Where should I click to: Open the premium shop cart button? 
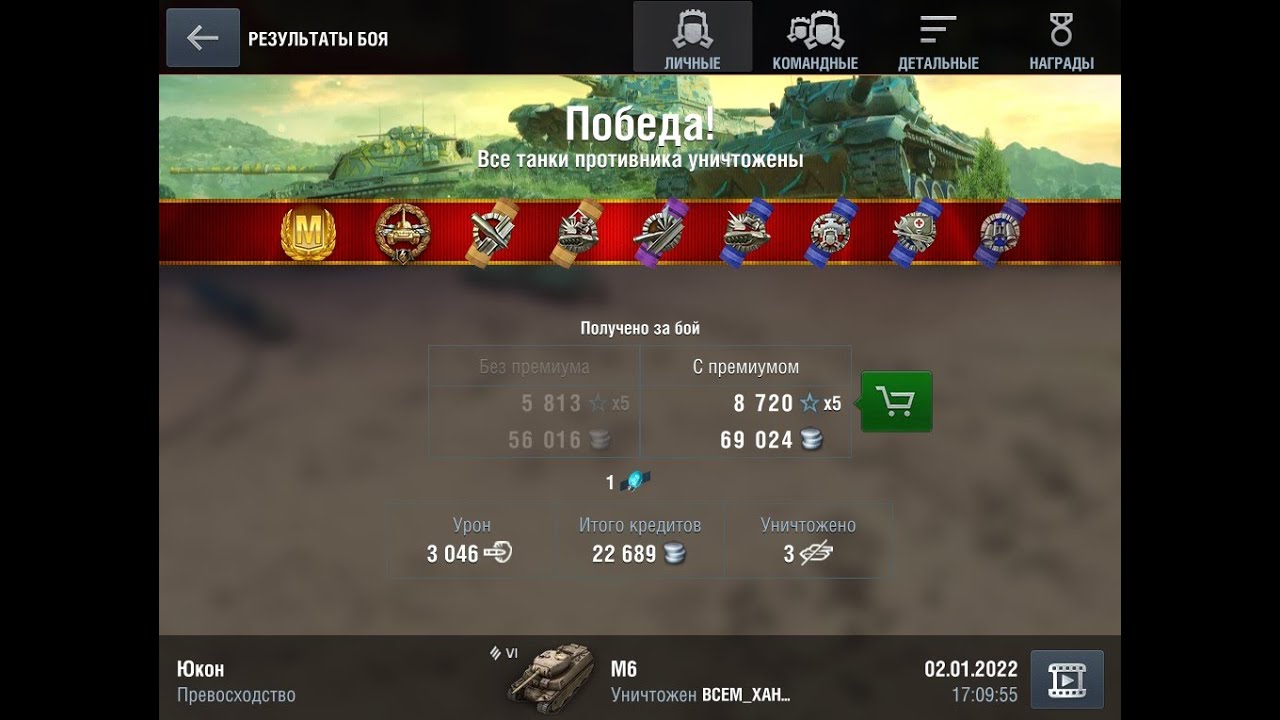[x=896, y=402]
